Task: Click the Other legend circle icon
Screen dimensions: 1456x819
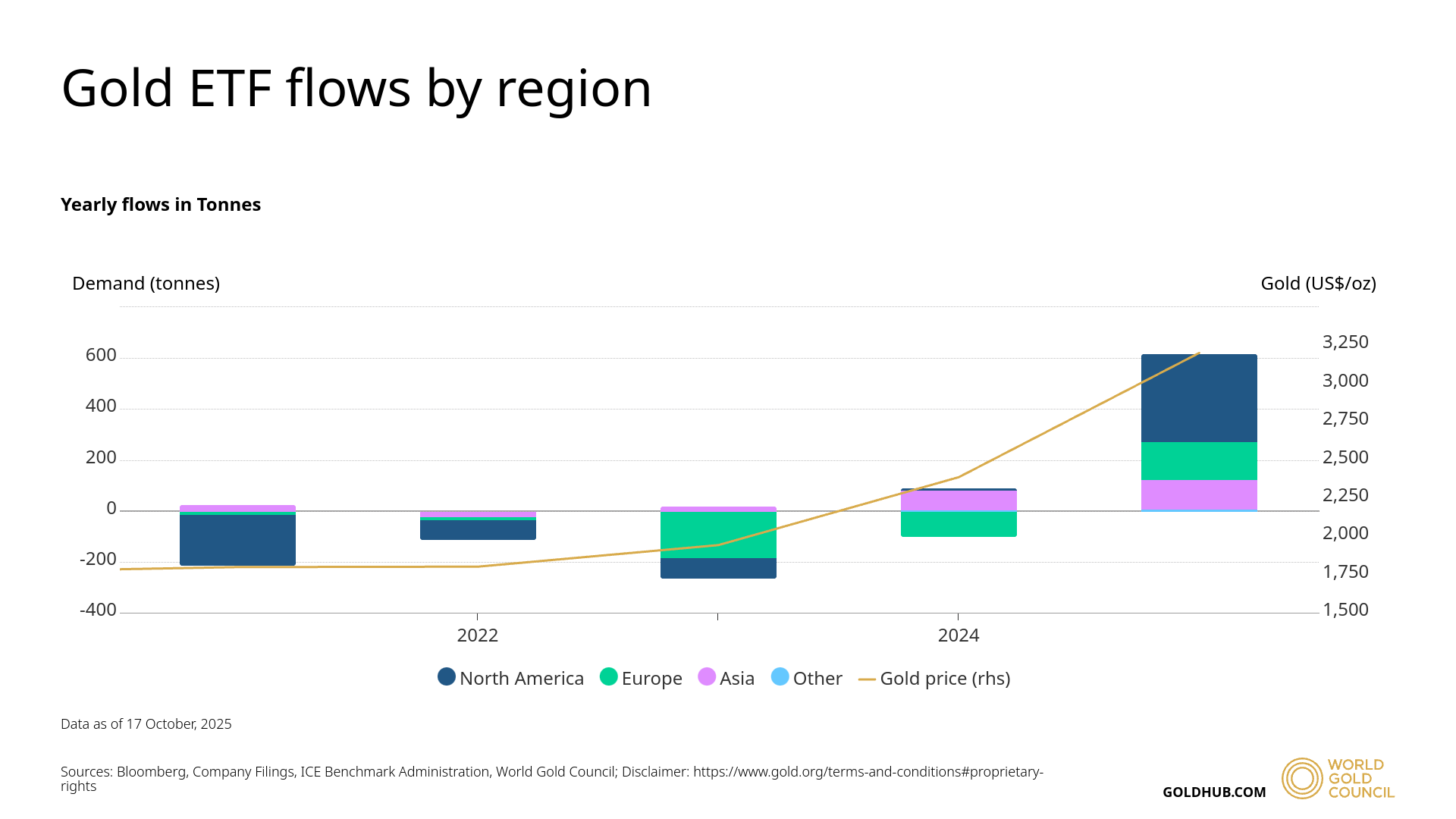Action: pos(780,678)
